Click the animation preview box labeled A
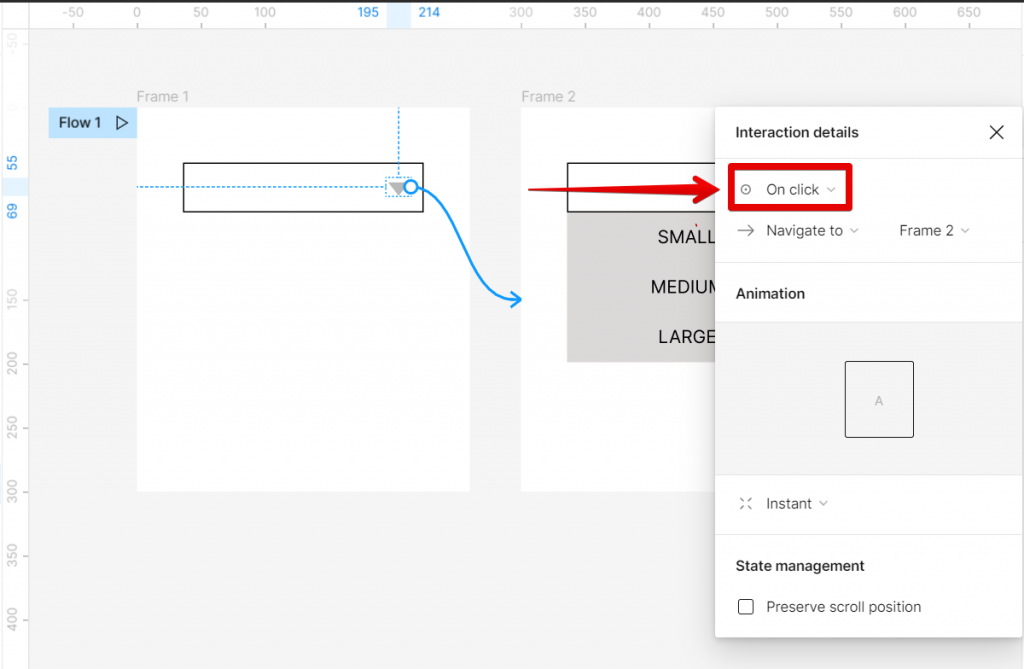Viewport: 1024px width, 669px height. 879,398
